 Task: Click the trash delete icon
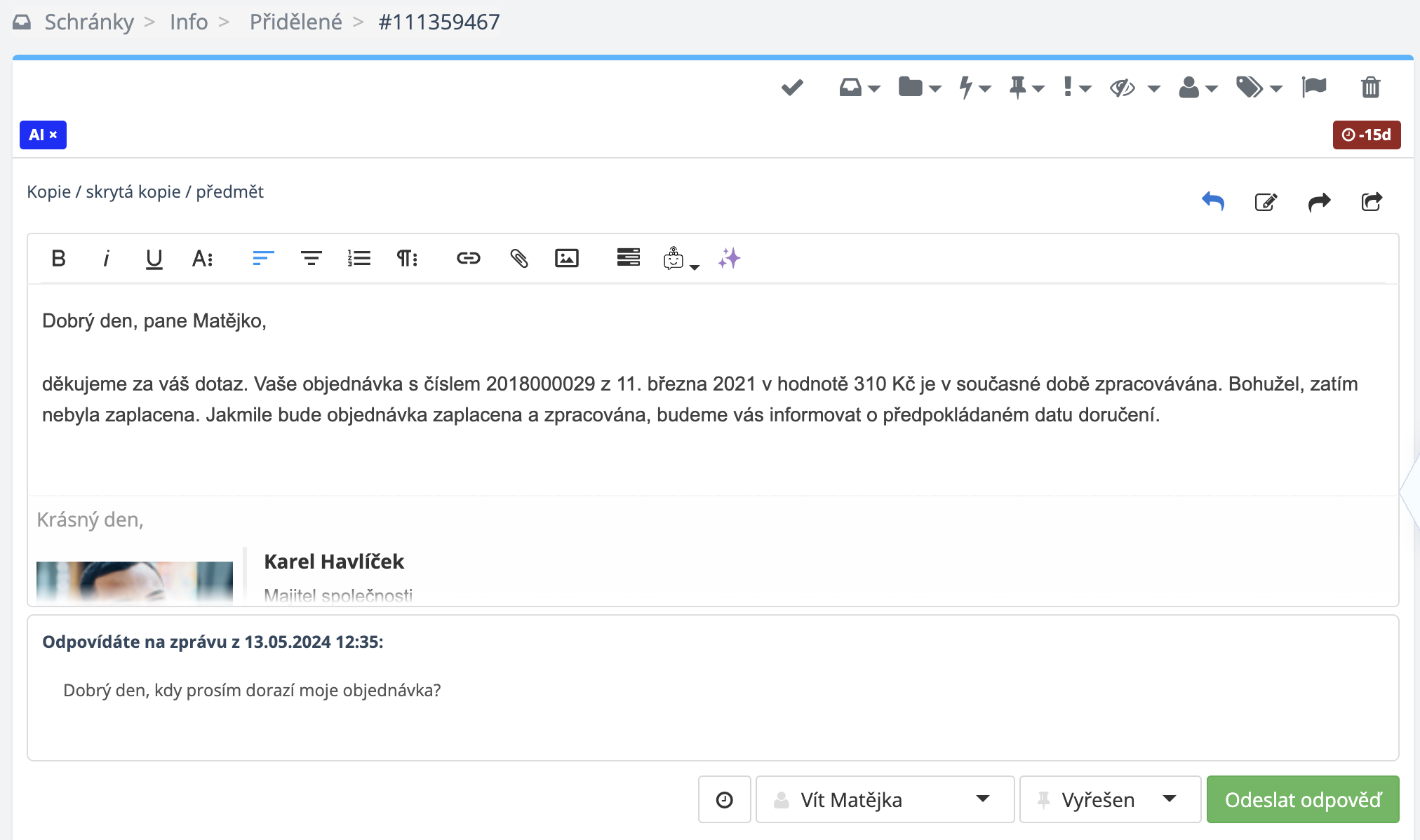pyautogui.click(x=1370, y=88)
